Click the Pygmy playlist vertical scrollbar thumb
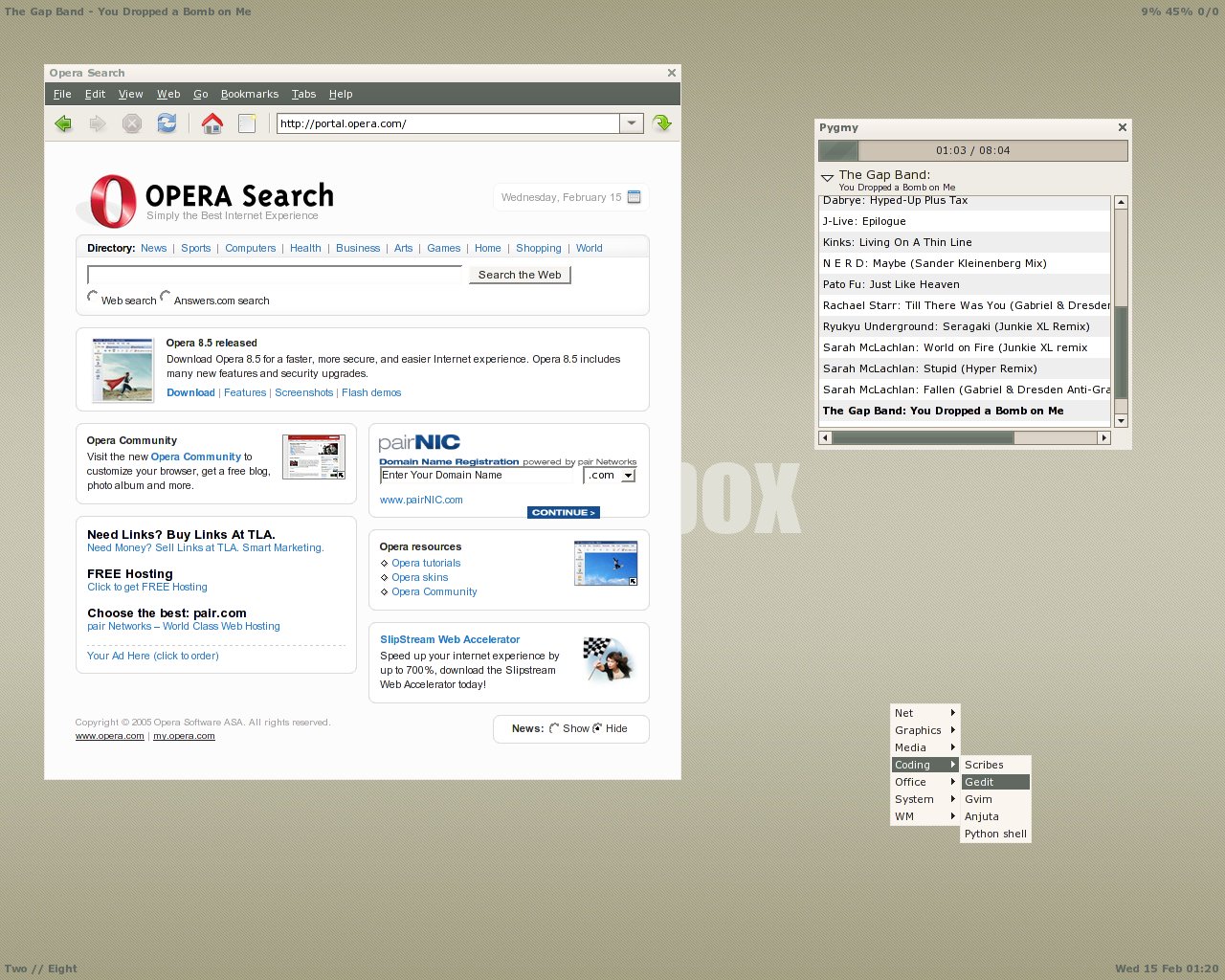Image resolution: width=1225 pixels, height=980 pixels. click(1121, 354)
